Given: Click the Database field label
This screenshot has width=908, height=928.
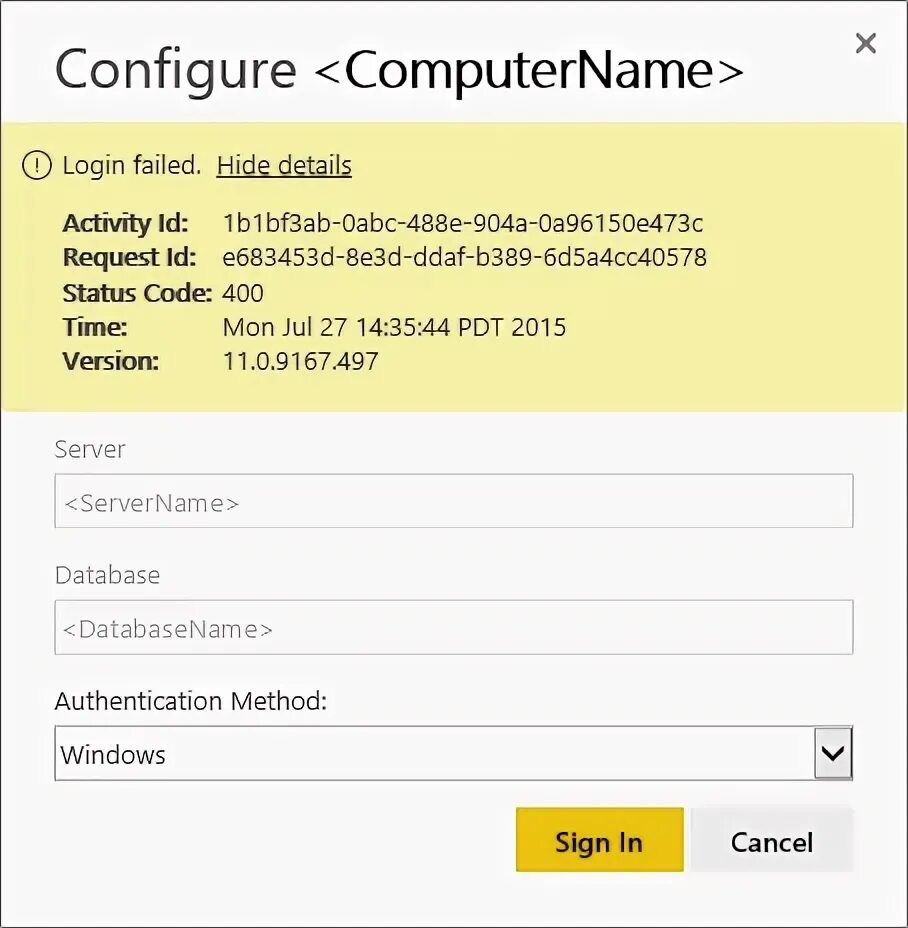Looking at the screenshot, I should [107, 575].
